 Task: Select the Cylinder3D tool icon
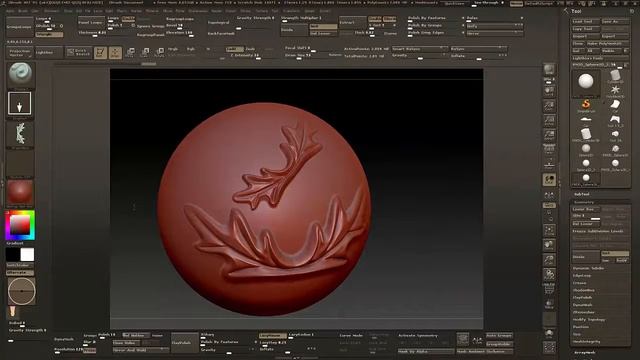coord(615,76)
